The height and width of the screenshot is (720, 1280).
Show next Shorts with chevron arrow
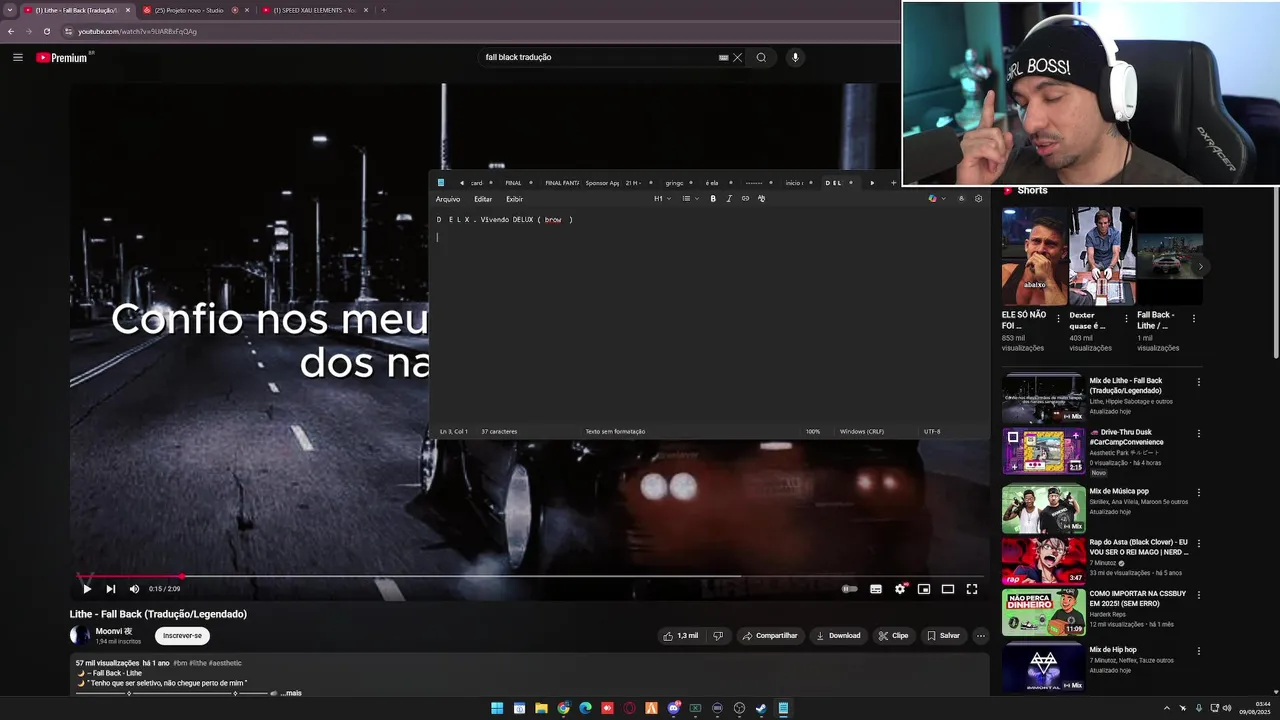pyautogui.click(x=1200, y=266)
